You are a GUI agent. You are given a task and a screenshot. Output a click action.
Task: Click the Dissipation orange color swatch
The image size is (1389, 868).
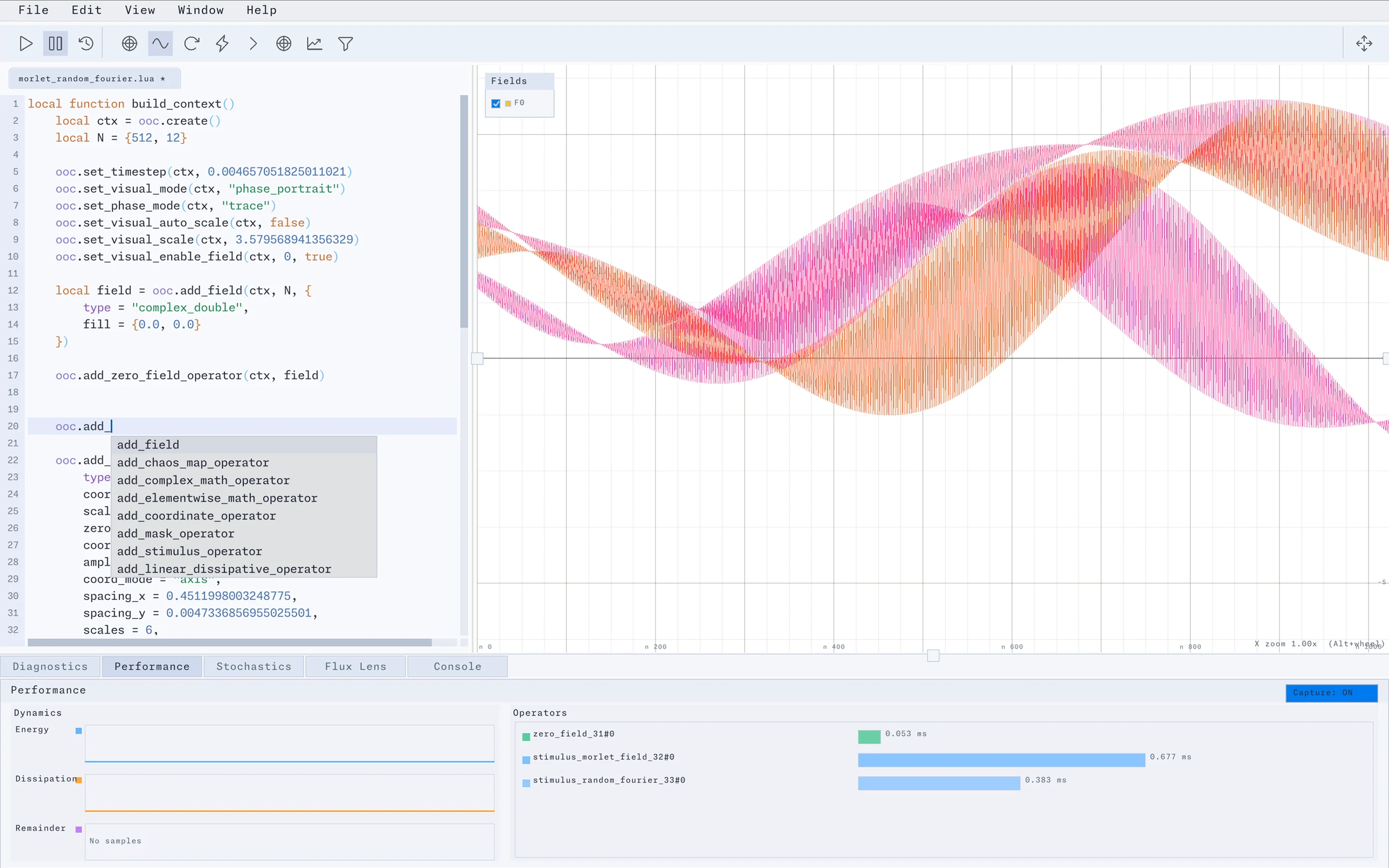coord(79,780)
